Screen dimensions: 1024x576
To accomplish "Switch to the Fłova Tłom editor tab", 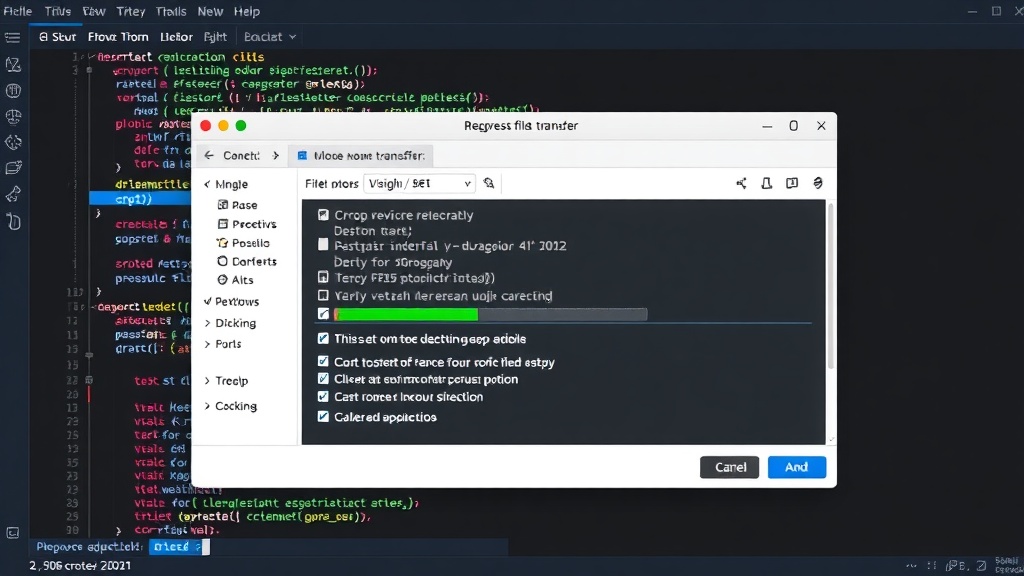I will pyautogui.click(x=118, y=37).
